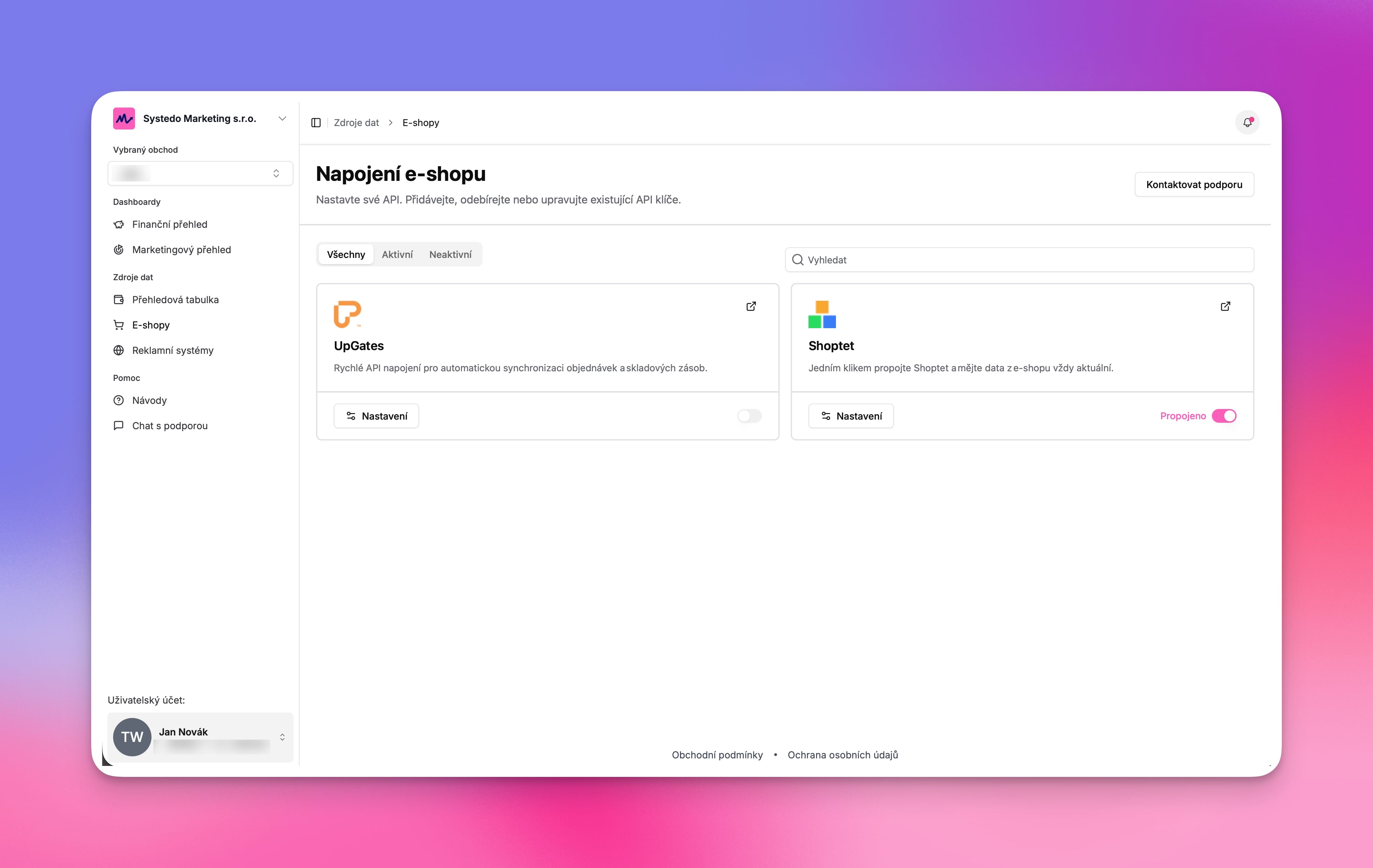Click the Systedo pink logo icon
Screen dimensions: 1373x868
[x=124, y=119]
